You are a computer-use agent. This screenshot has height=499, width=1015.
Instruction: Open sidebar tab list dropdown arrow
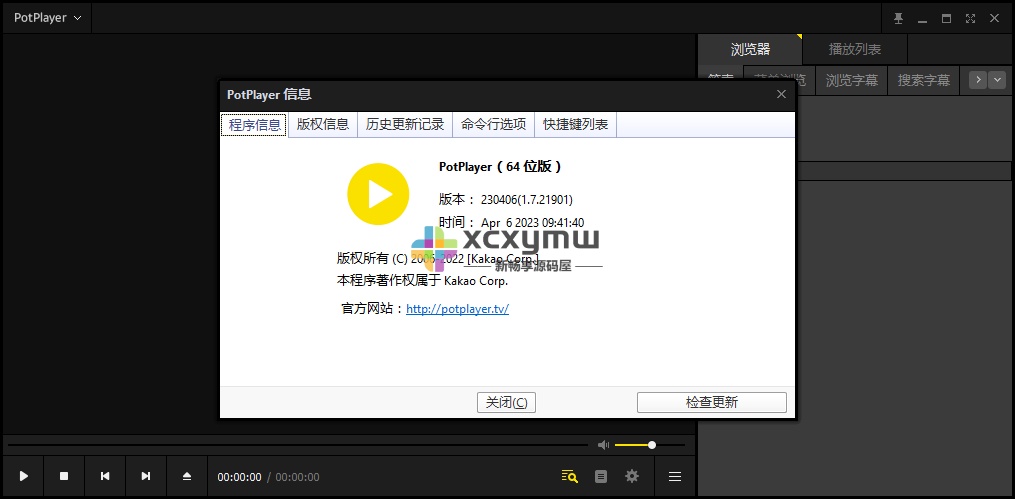point(997,80)
